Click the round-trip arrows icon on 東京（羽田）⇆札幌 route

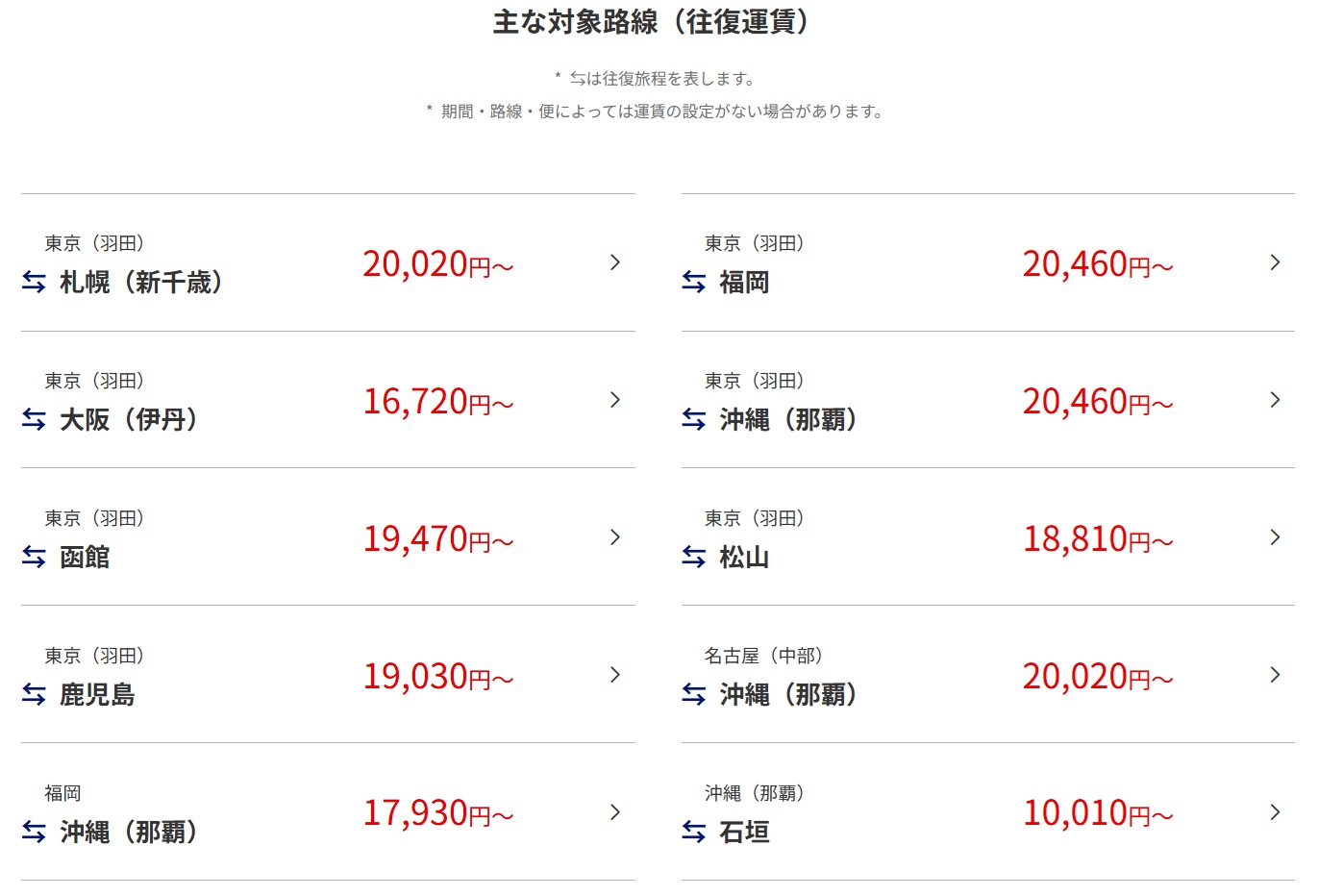[x=30, y=283]
